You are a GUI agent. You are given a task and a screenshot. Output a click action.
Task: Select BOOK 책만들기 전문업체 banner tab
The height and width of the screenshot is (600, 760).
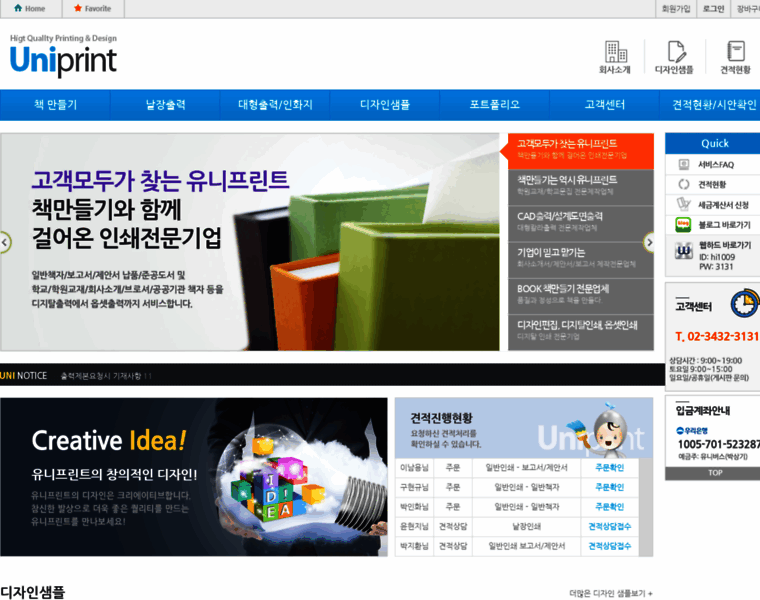pos(581,296)
